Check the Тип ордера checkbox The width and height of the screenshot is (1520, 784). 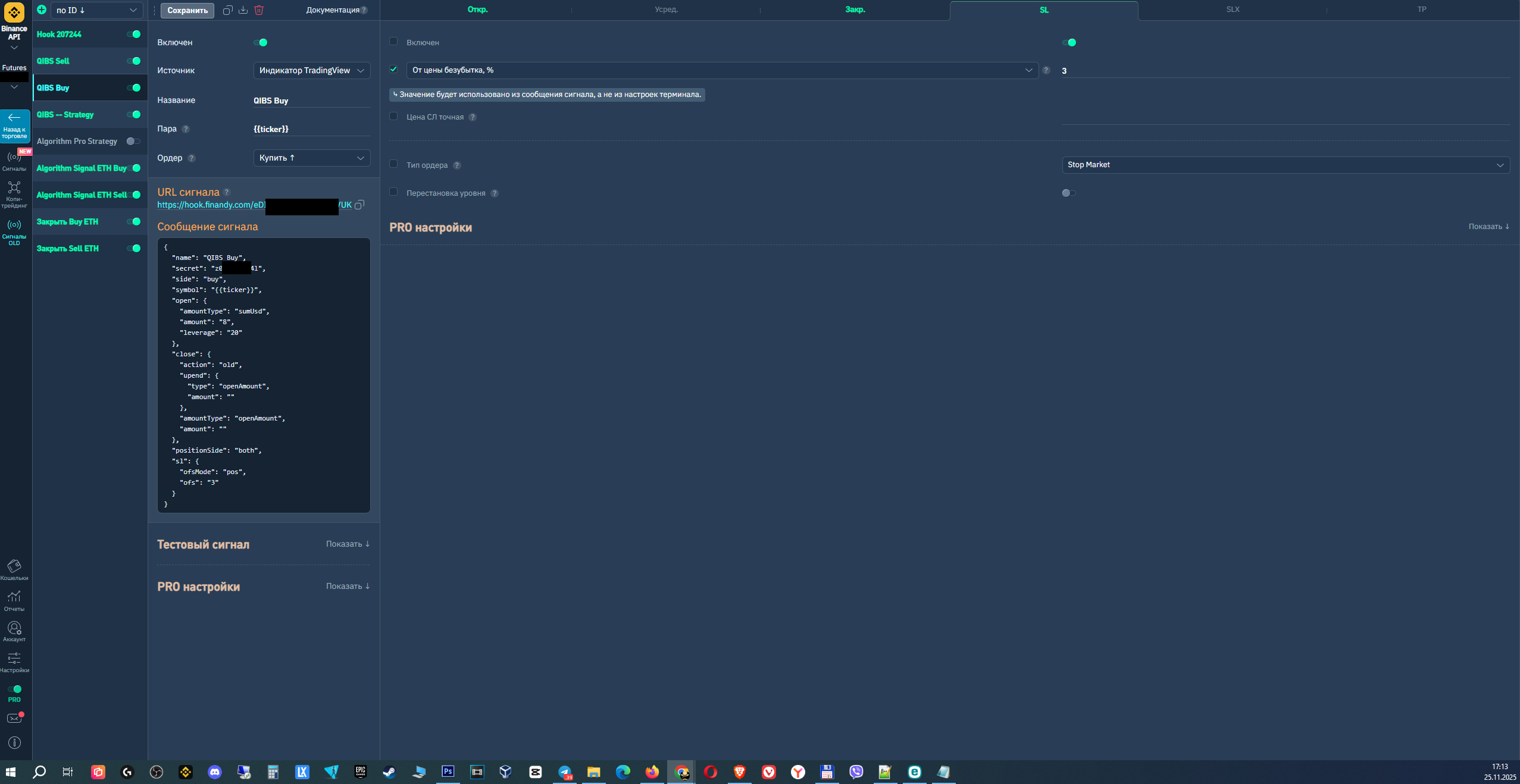pyautogui.click(x=393, y=164)
